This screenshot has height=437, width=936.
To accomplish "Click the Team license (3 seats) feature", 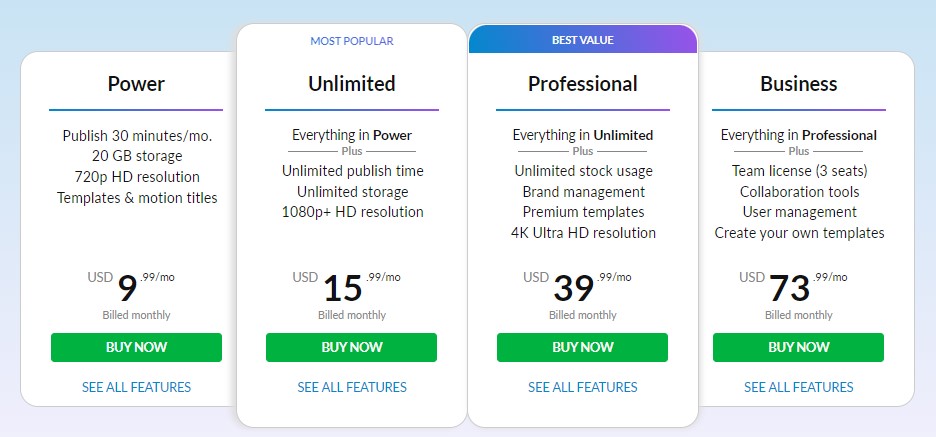I will click(799, 171).
